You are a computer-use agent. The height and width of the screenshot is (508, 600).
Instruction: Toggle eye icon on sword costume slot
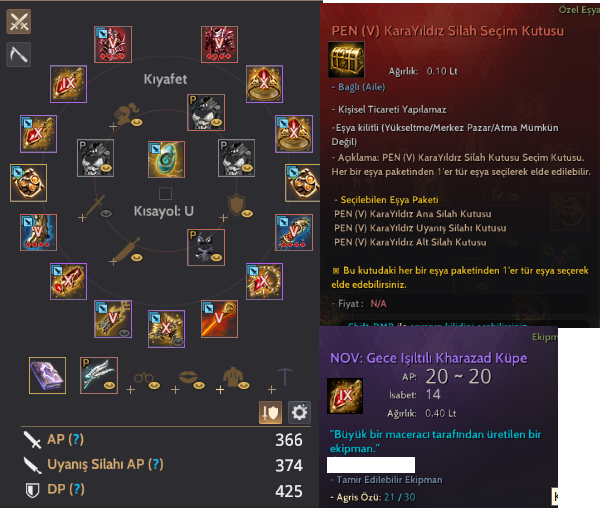tap(106, 213)
